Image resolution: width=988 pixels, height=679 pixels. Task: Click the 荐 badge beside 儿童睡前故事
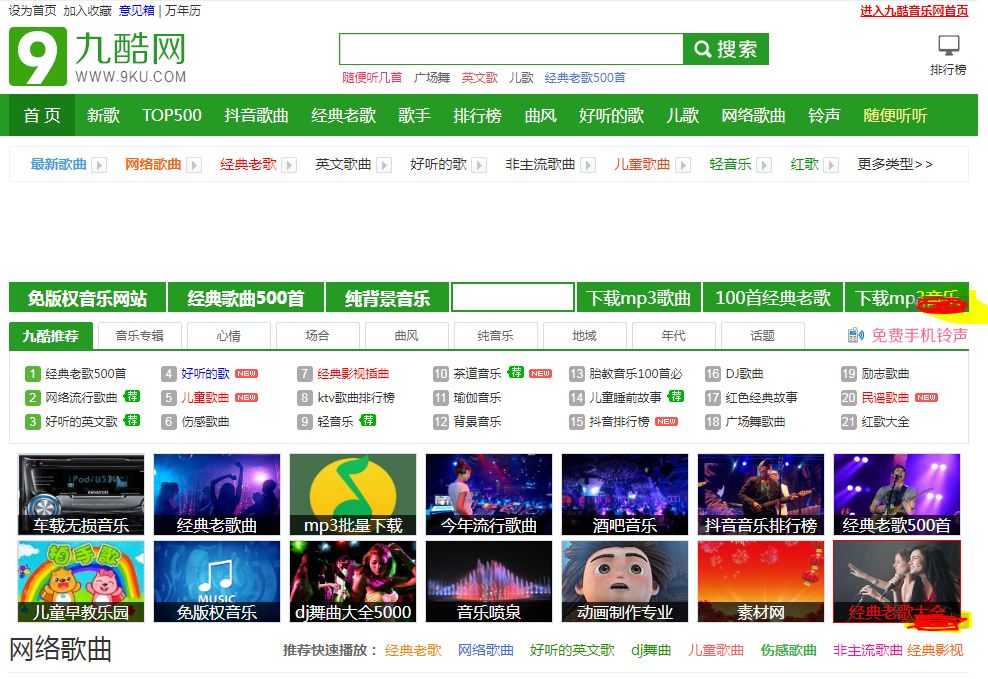tap(676, 396)
